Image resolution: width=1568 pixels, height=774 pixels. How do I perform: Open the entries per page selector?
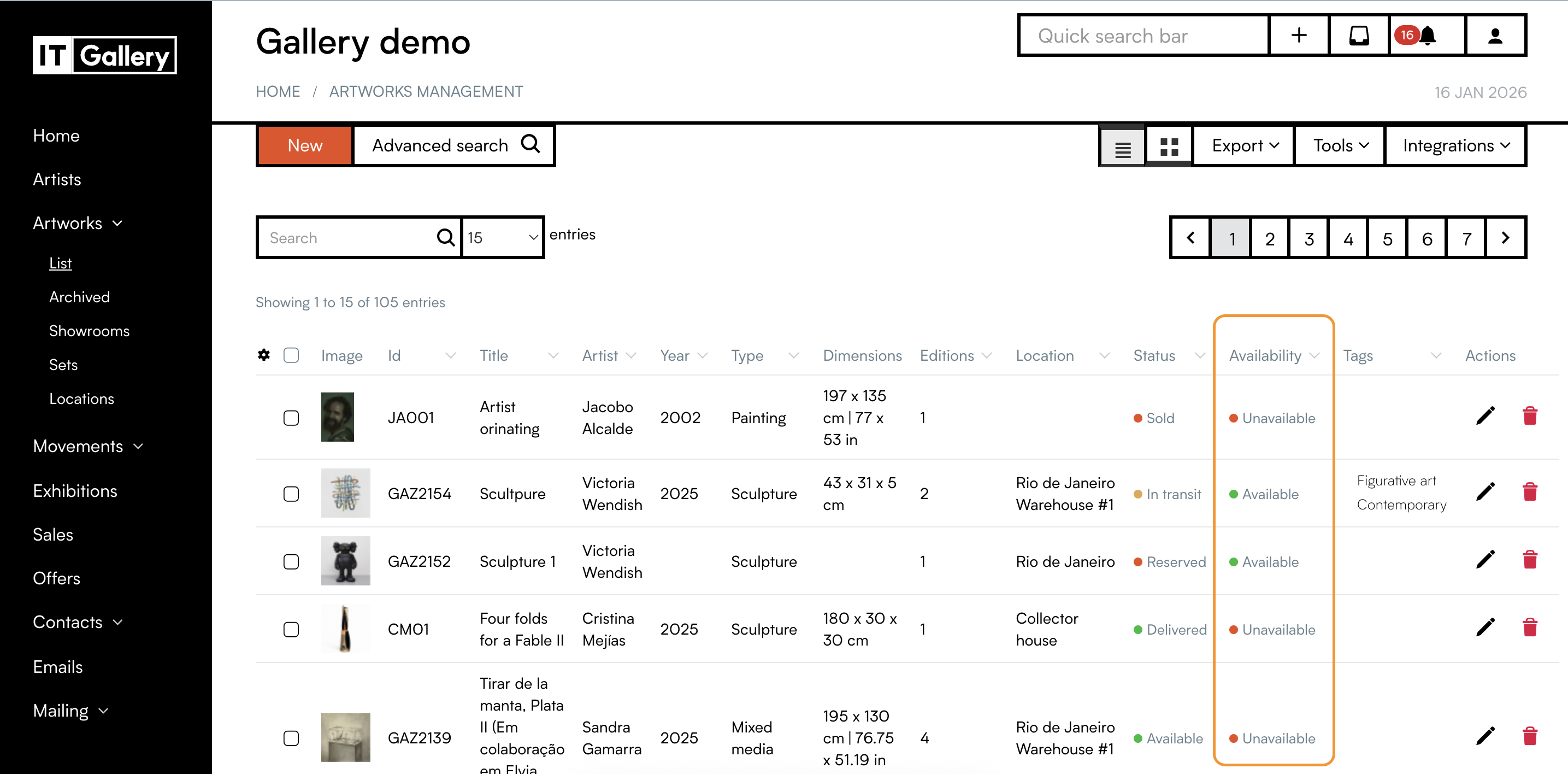point(502,238)
